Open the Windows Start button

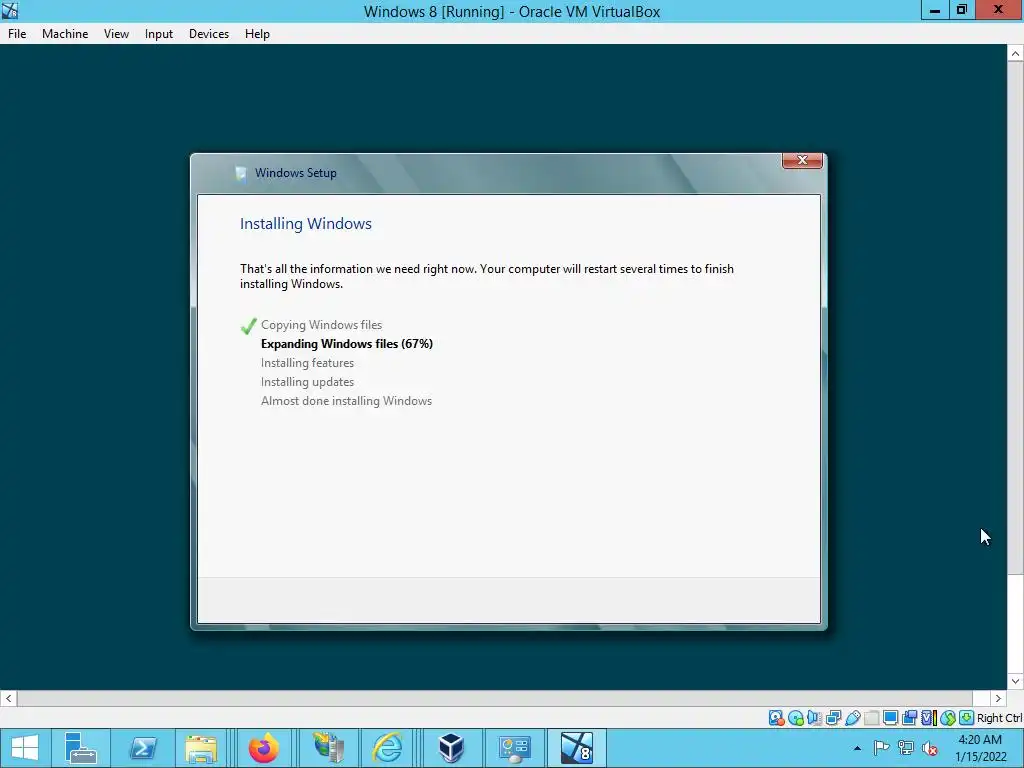click(25, 748)
